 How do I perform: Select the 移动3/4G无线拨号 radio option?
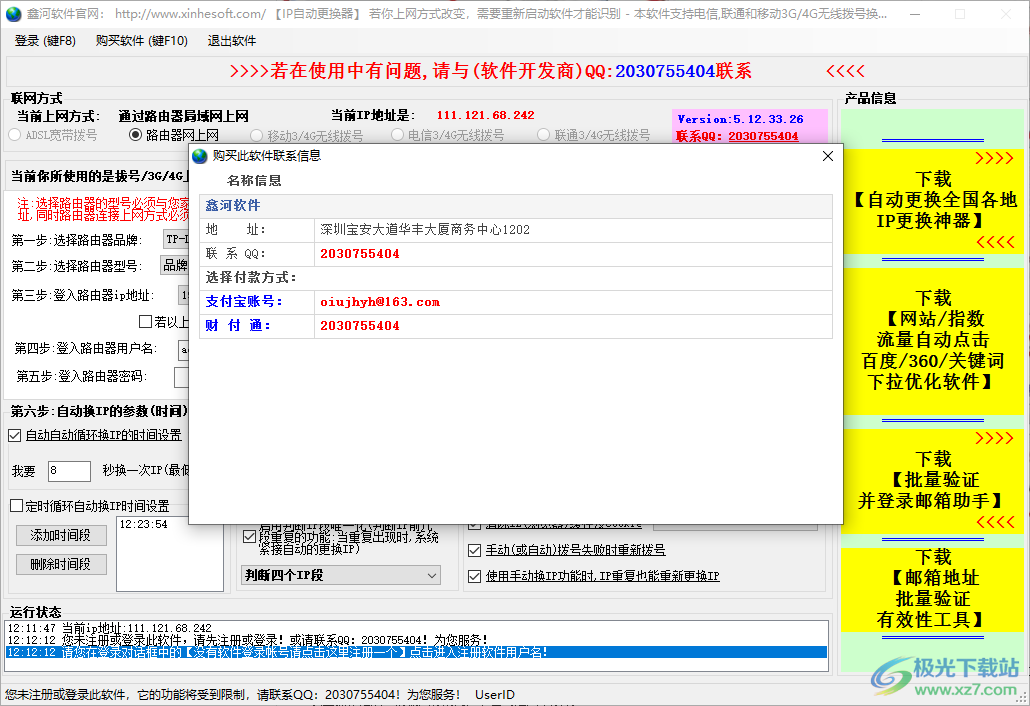pyautogui.click(x=306, y=135)
